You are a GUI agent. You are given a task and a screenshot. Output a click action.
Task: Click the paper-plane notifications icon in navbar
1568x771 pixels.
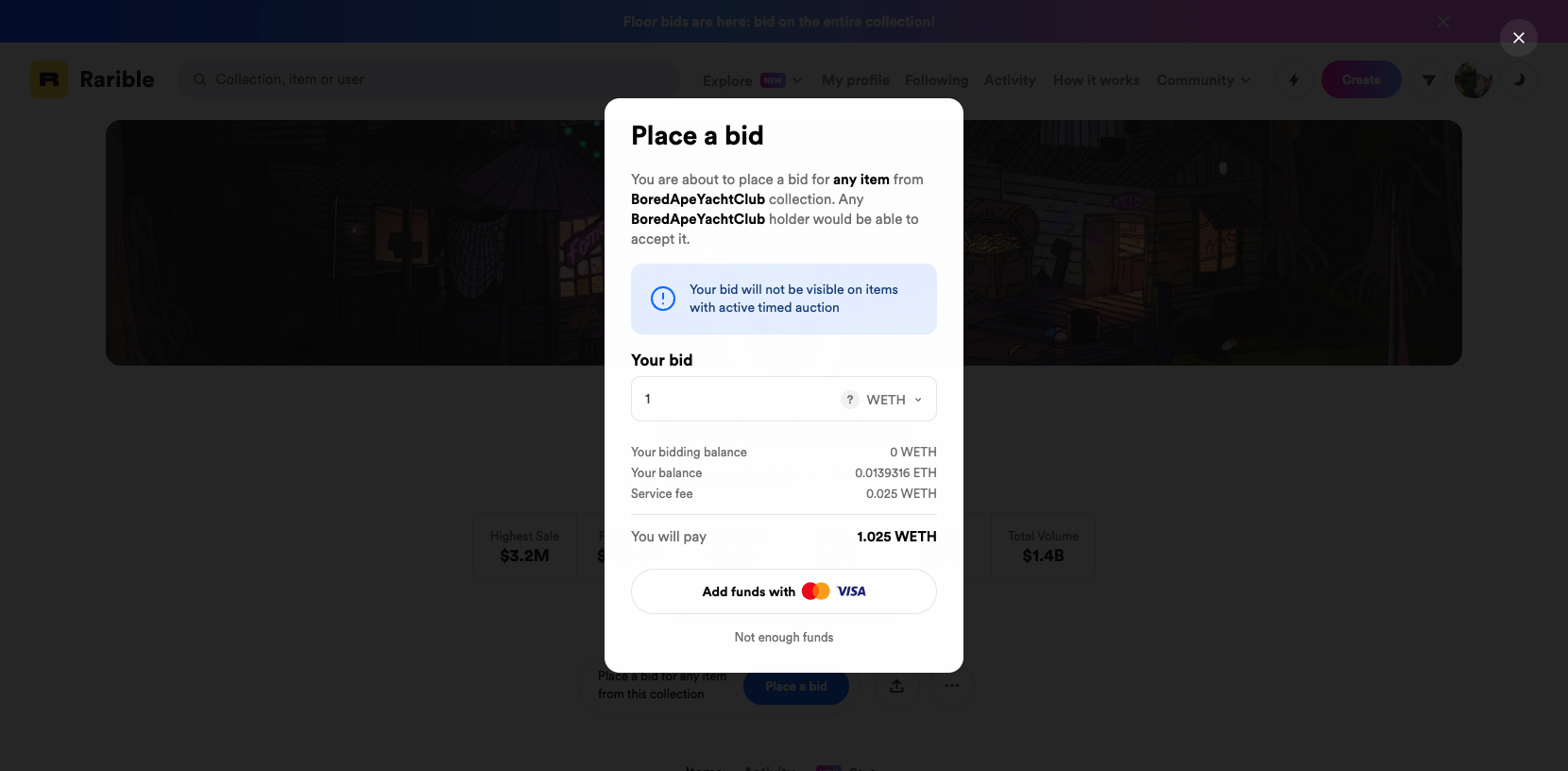1428,80
